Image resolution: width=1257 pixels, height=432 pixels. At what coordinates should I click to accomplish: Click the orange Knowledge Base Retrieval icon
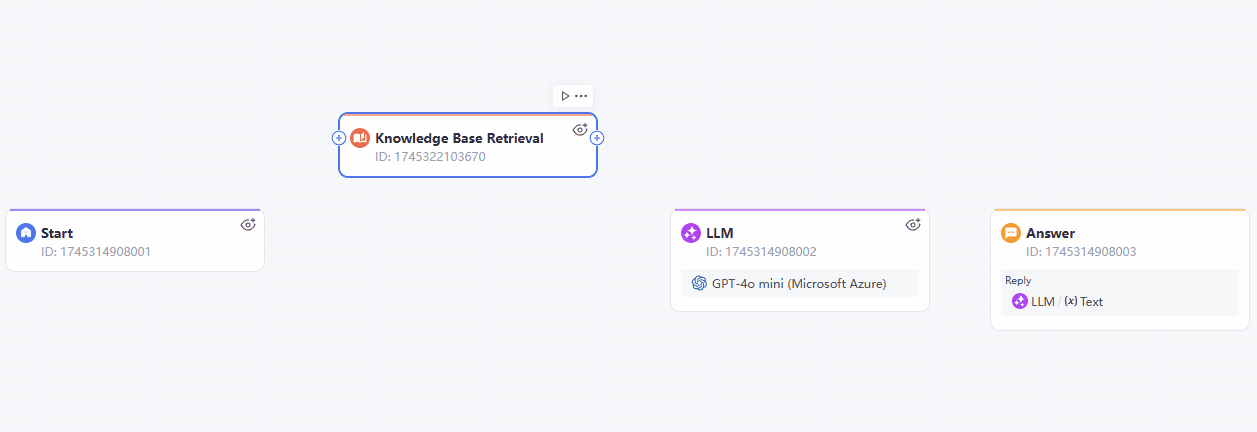click(x=360, y=138)
